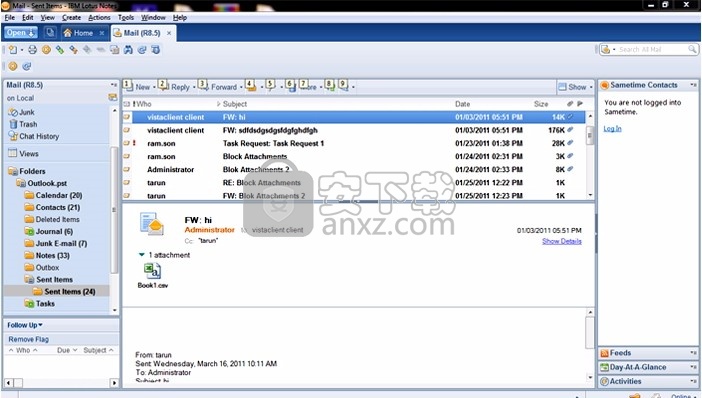
Task: Click the copy documents toolbar icon
Action: pyautogui.click(x=115, y=50)
